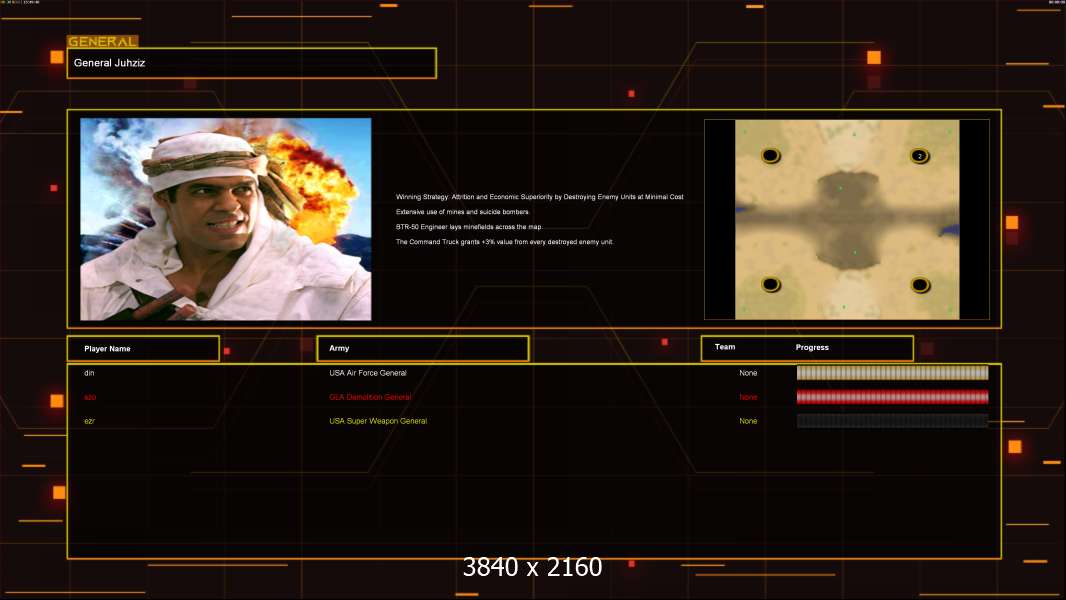Select the red player name in GLA row
Screen dimensions: 1066x600
pos(90,397)
